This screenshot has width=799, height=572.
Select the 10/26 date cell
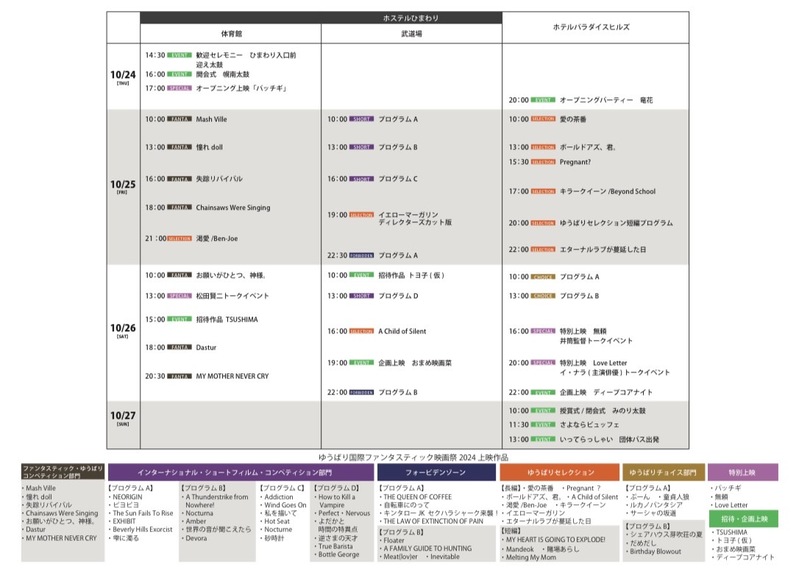pyautogui.click(x=123, y=330)
